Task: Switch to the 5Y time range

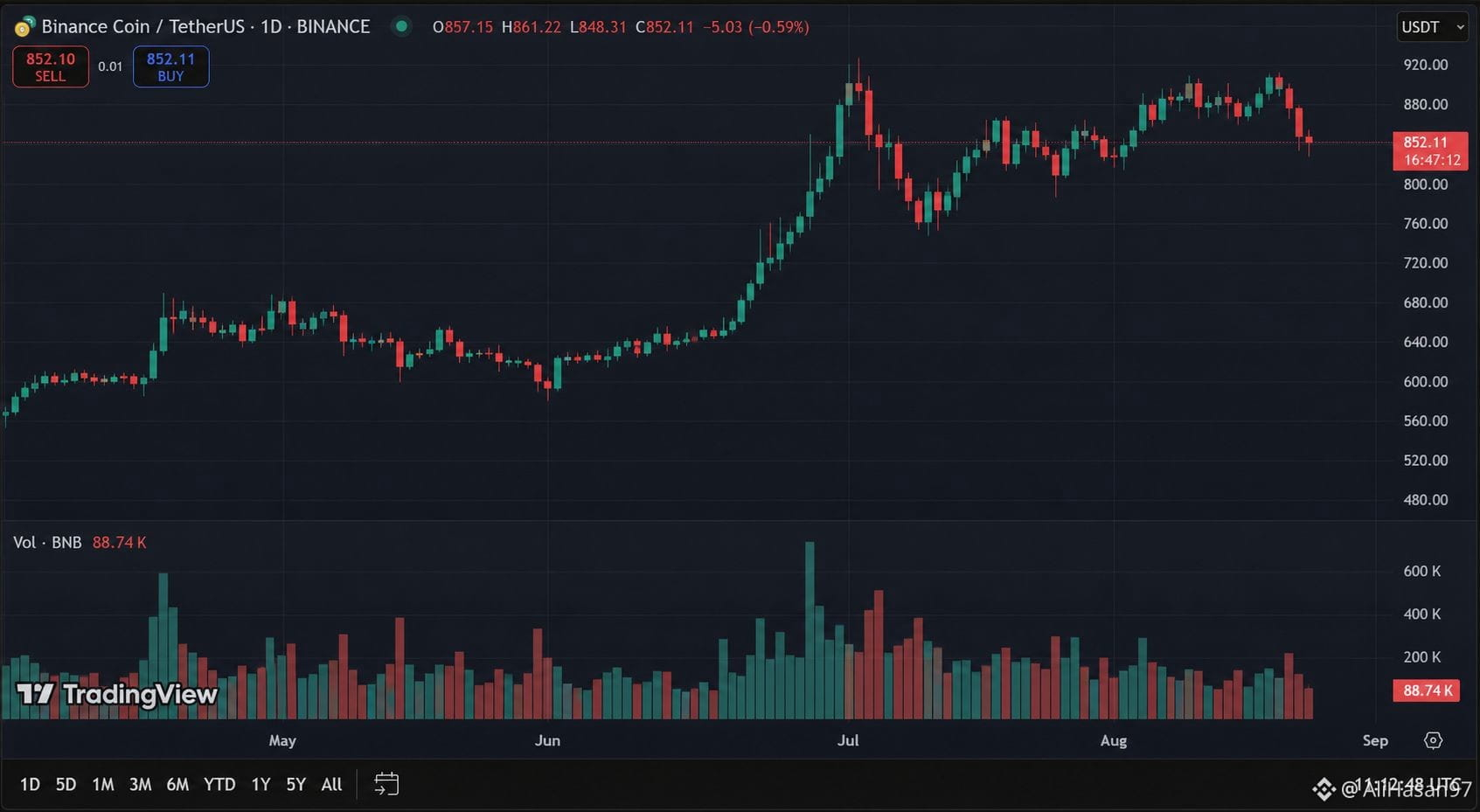Action: (x=296, y=784)
